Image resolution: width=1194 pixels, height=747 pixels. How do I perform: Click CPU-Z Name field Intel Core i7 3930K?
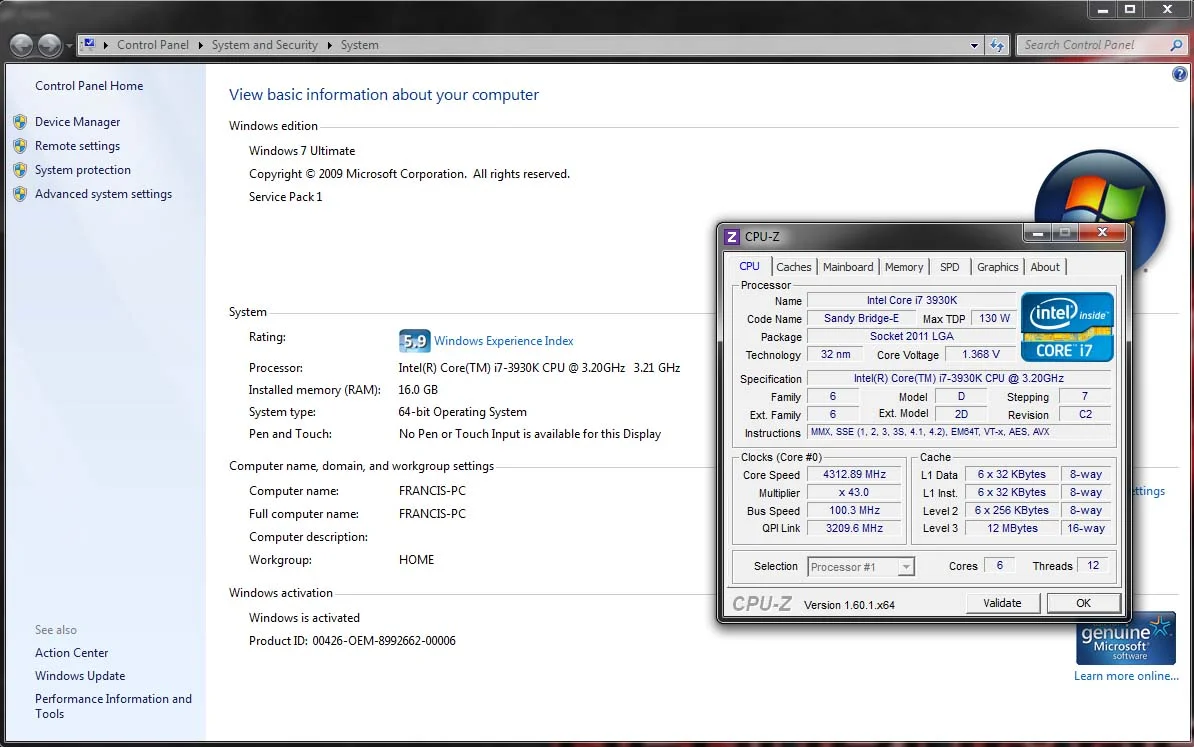(x=911, y=300)
